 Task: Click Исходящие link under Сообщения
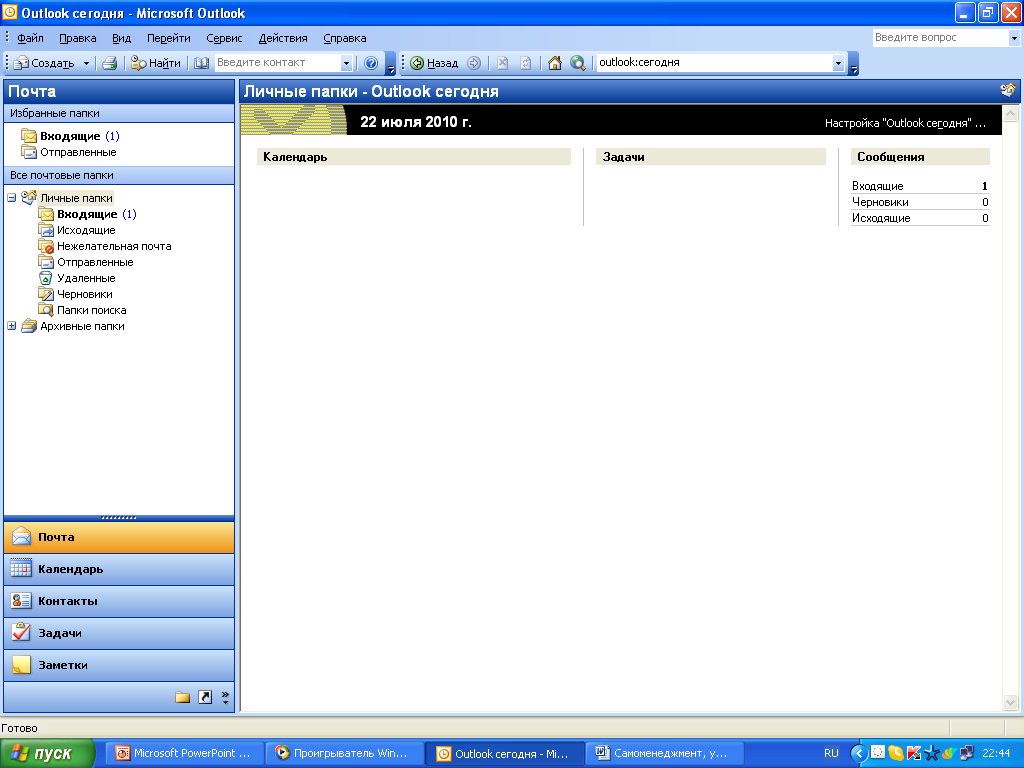[x=881, y=218]
